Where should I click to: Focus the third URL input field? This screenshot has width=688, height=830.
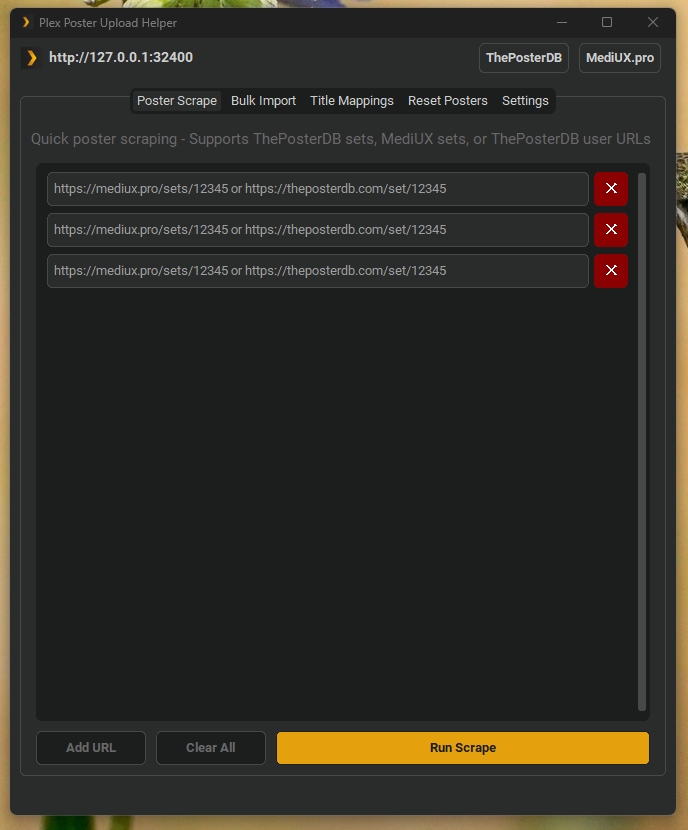[318, 270]
